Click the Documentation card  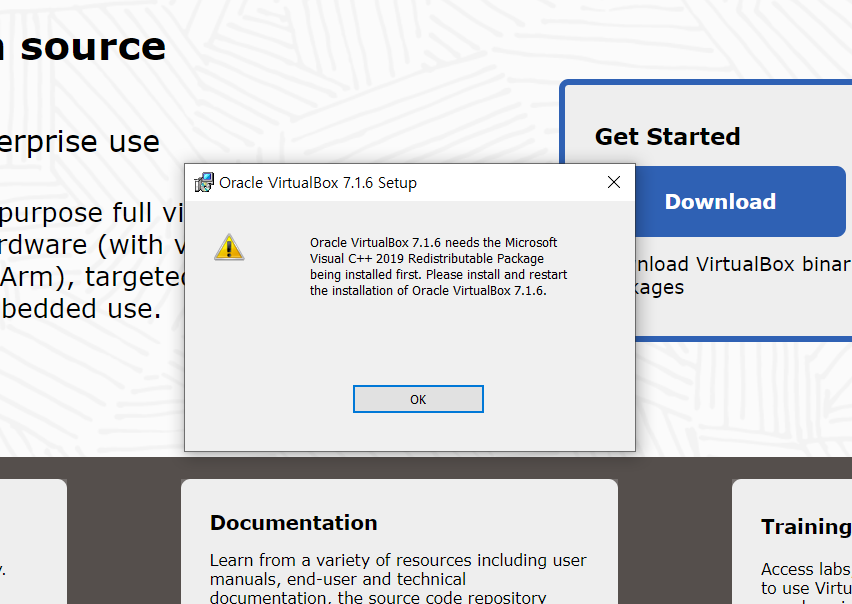399,540
